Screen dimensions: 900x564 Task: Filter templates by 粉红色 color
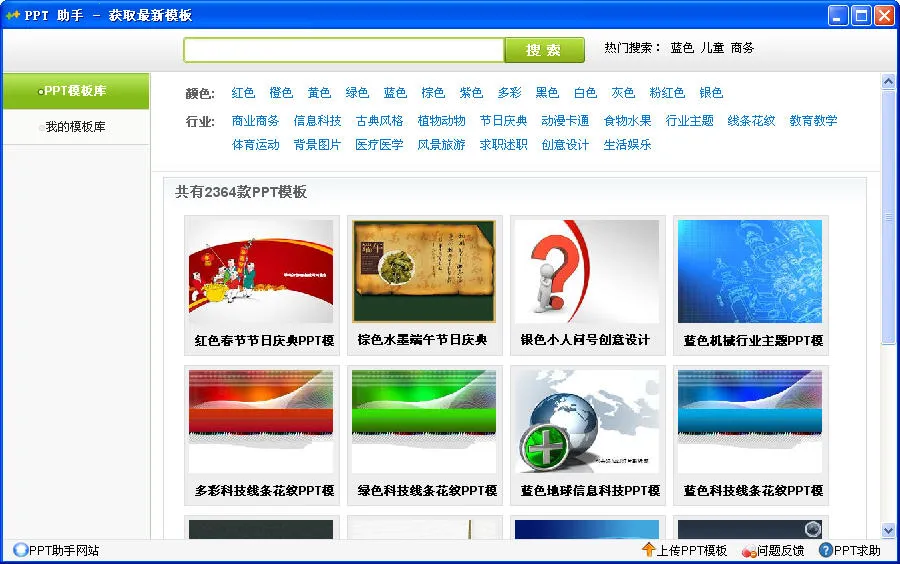click(667, 93)
